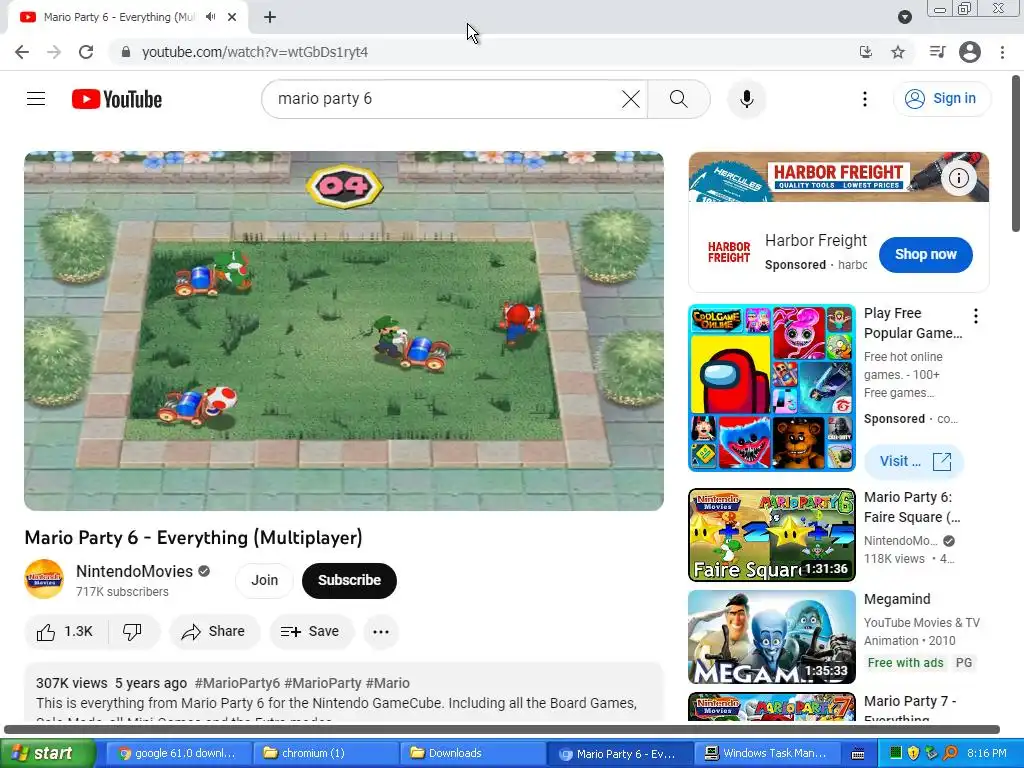Open the site lock information icon
1024x768 pixels.
(x=126, y=52)
